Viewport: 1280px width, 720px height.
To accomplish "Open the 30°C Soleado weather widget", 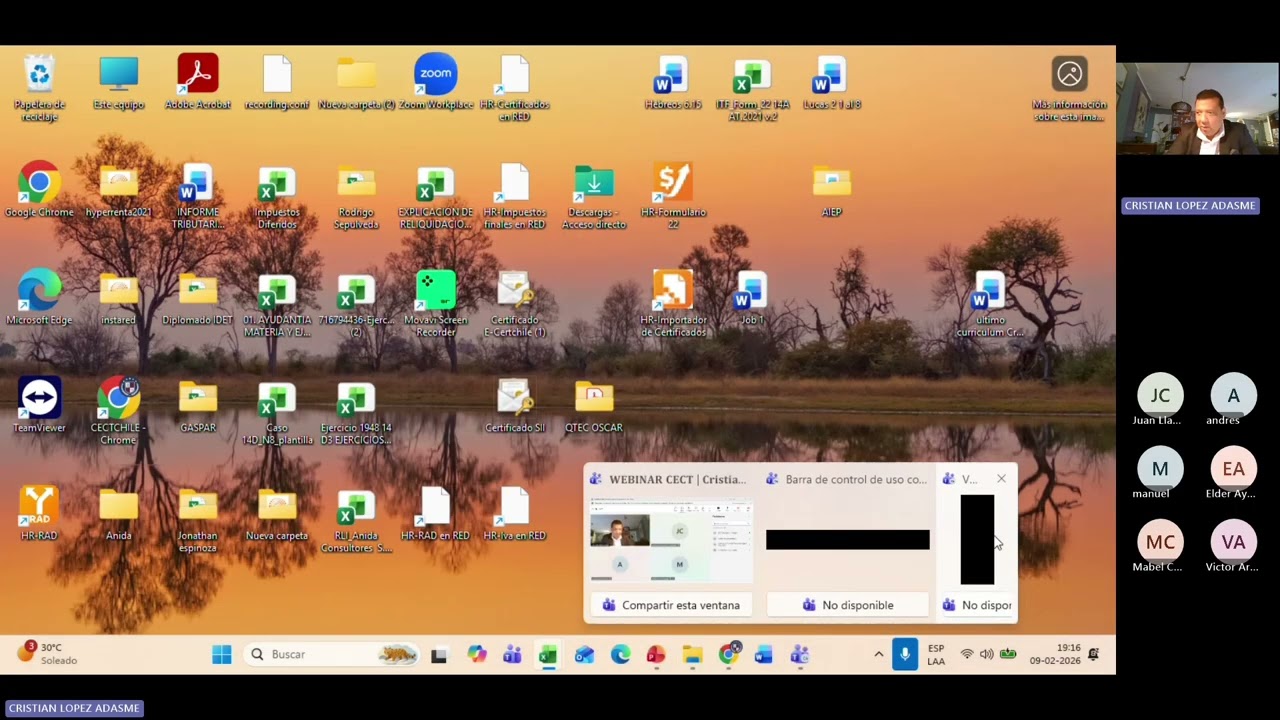I will click(48, 654).
